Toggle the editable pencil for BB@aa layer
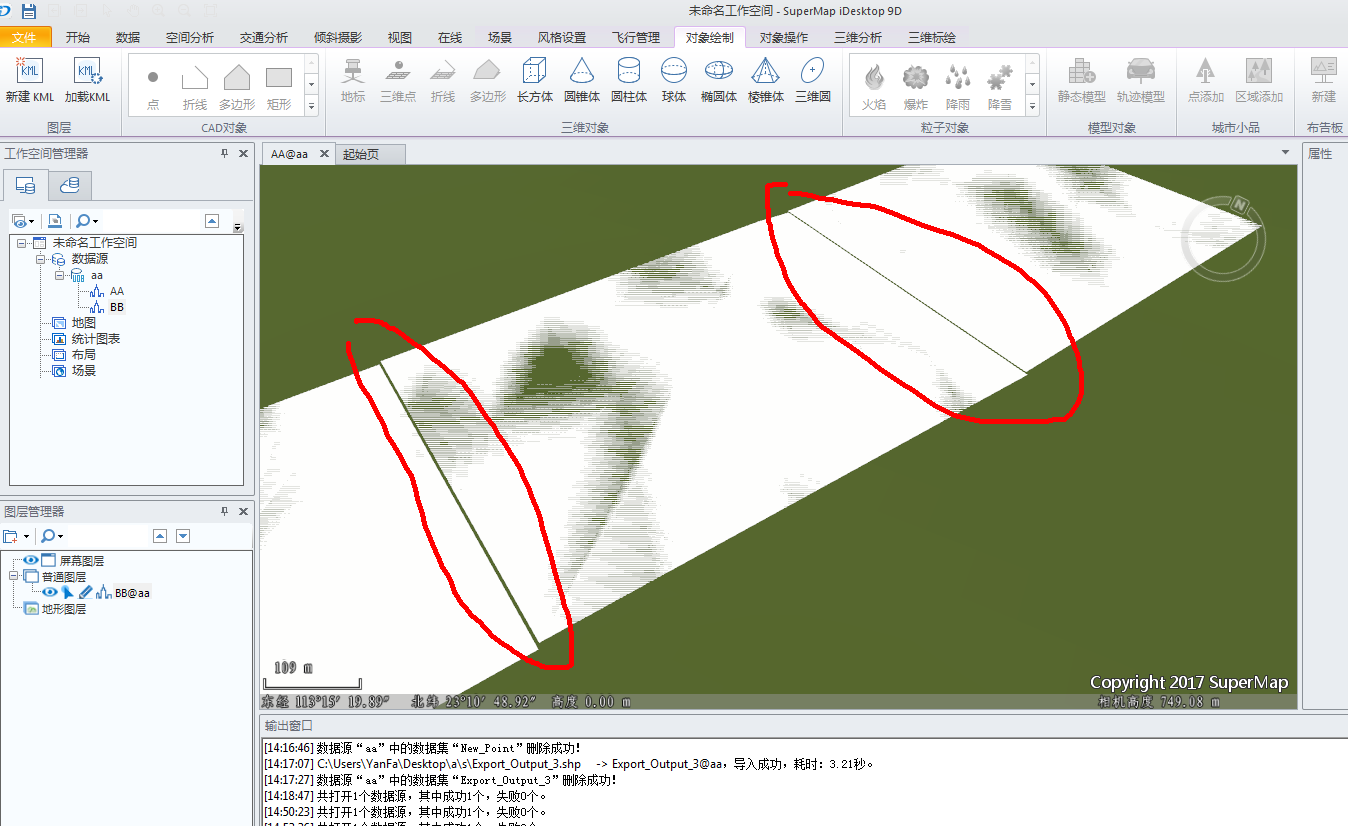1348x826 pixels. pyautogui.click(x=85, y=592)
